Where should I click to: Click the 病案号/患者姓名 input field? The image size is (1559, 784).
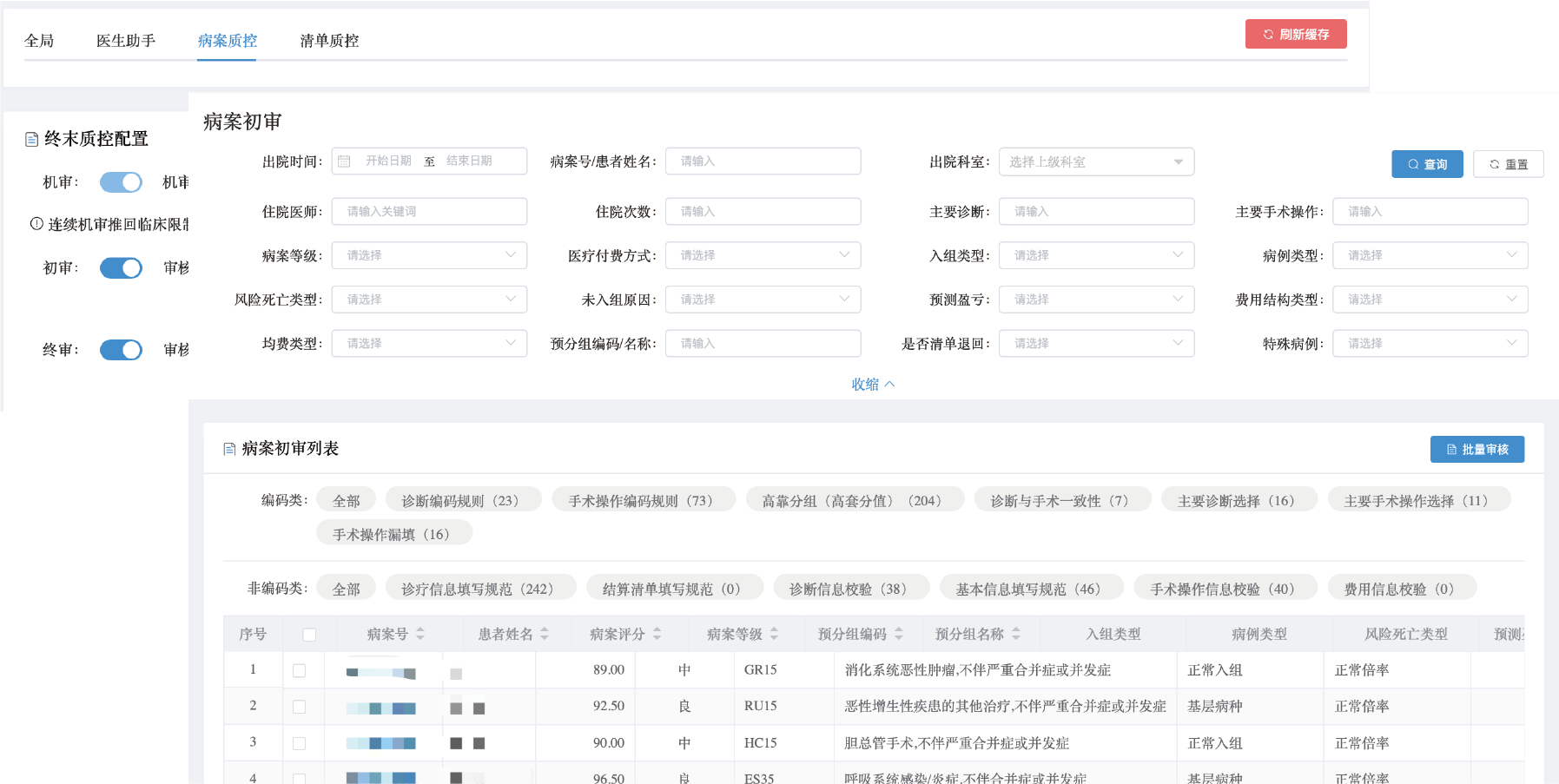click(763, 161)
